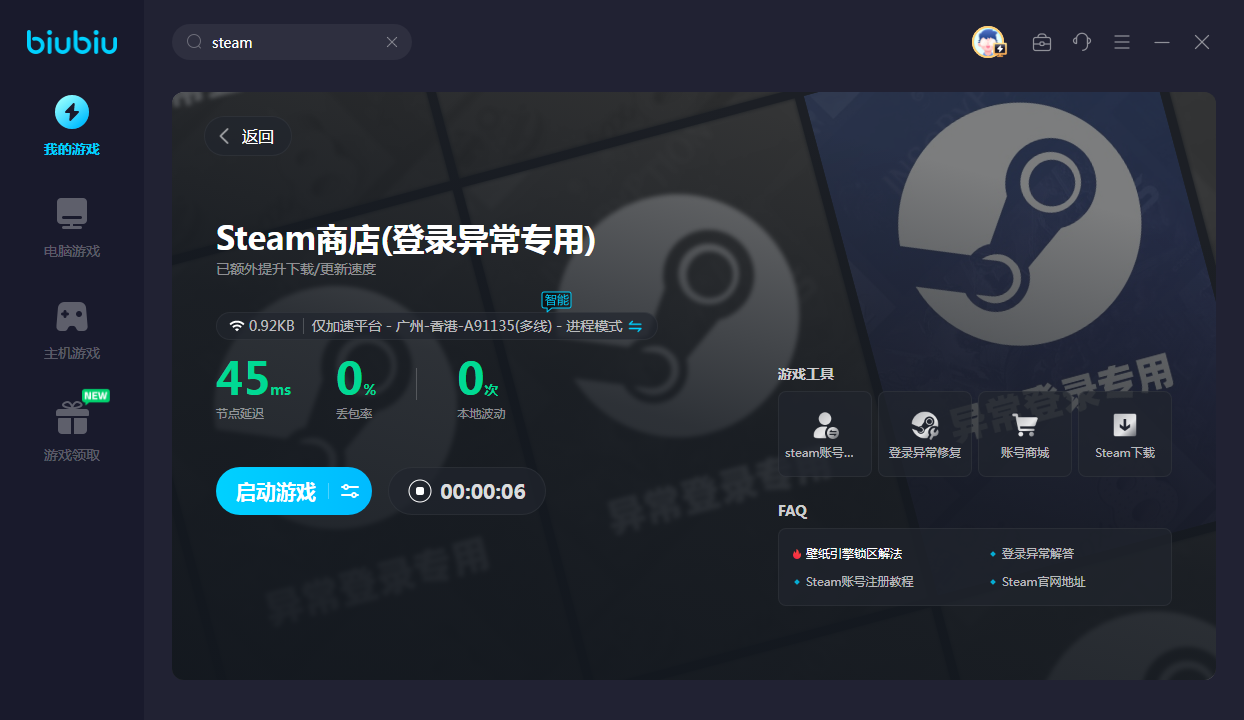Open 账号商城 shopping cart tool

1024,434
